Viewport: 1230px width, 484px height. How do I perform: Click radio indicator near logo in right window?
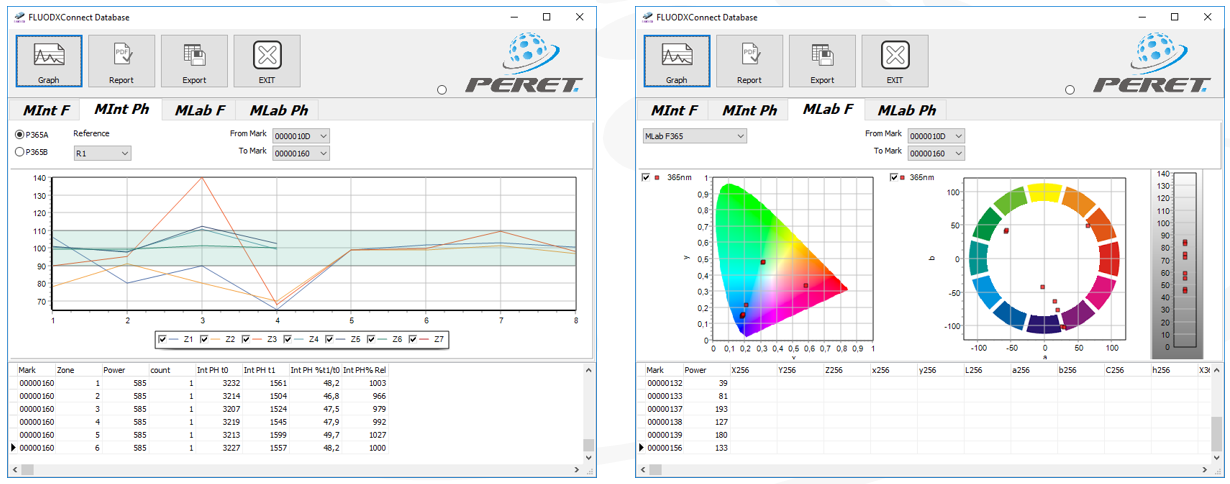pos(1070,90)
